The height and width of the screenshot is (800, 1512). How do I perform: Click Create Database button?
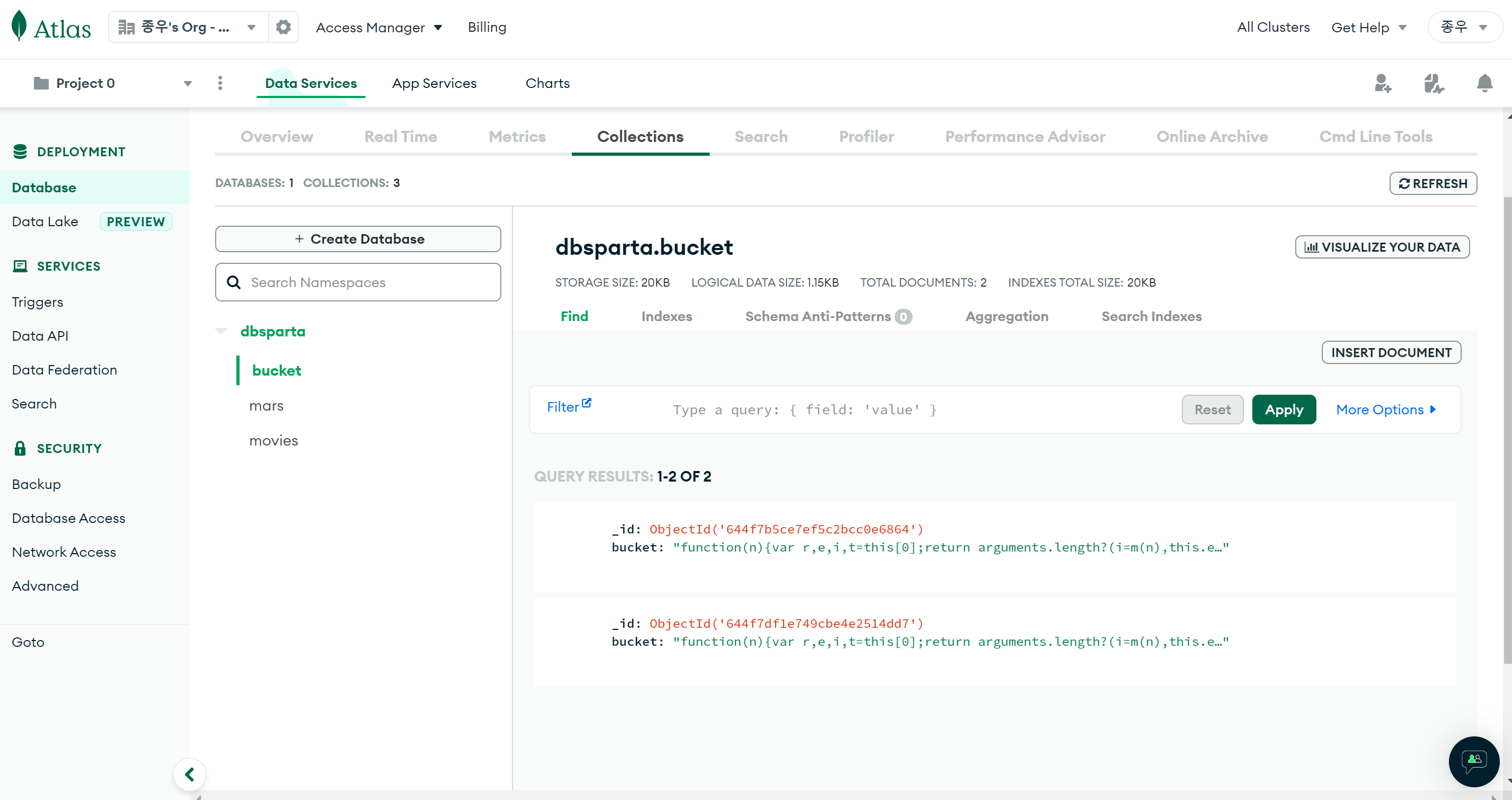(x=358, y=239)
